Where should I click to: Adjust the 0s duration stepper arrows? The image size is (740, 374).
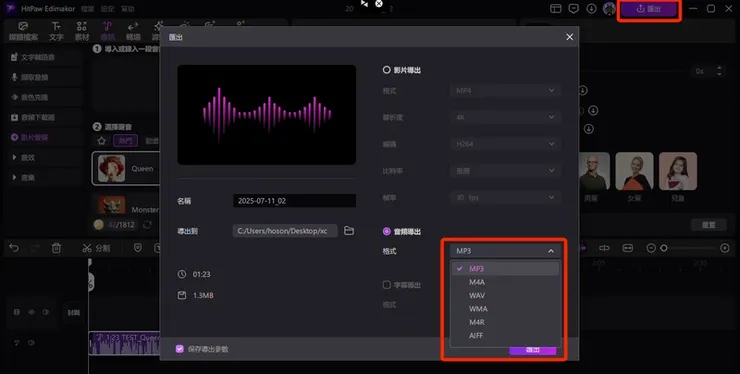[719, 71]
